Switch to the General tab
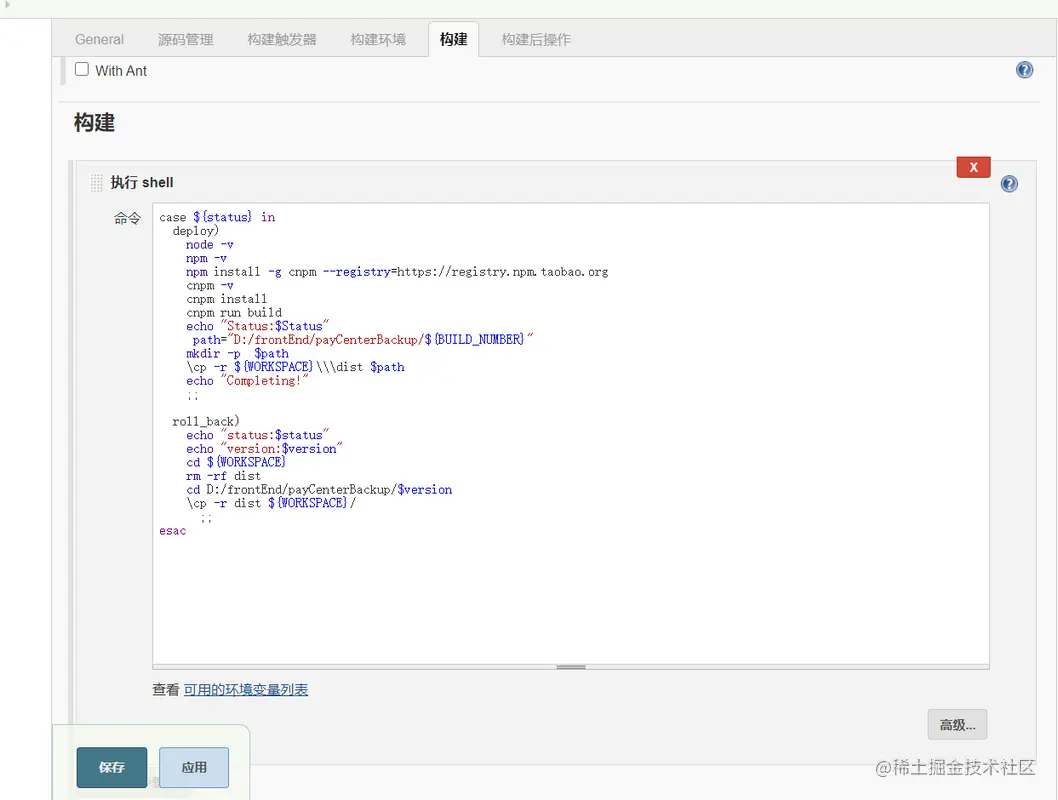Image resolution: width=1058 pixels, height=800 pixels. (x=99, y=39)
